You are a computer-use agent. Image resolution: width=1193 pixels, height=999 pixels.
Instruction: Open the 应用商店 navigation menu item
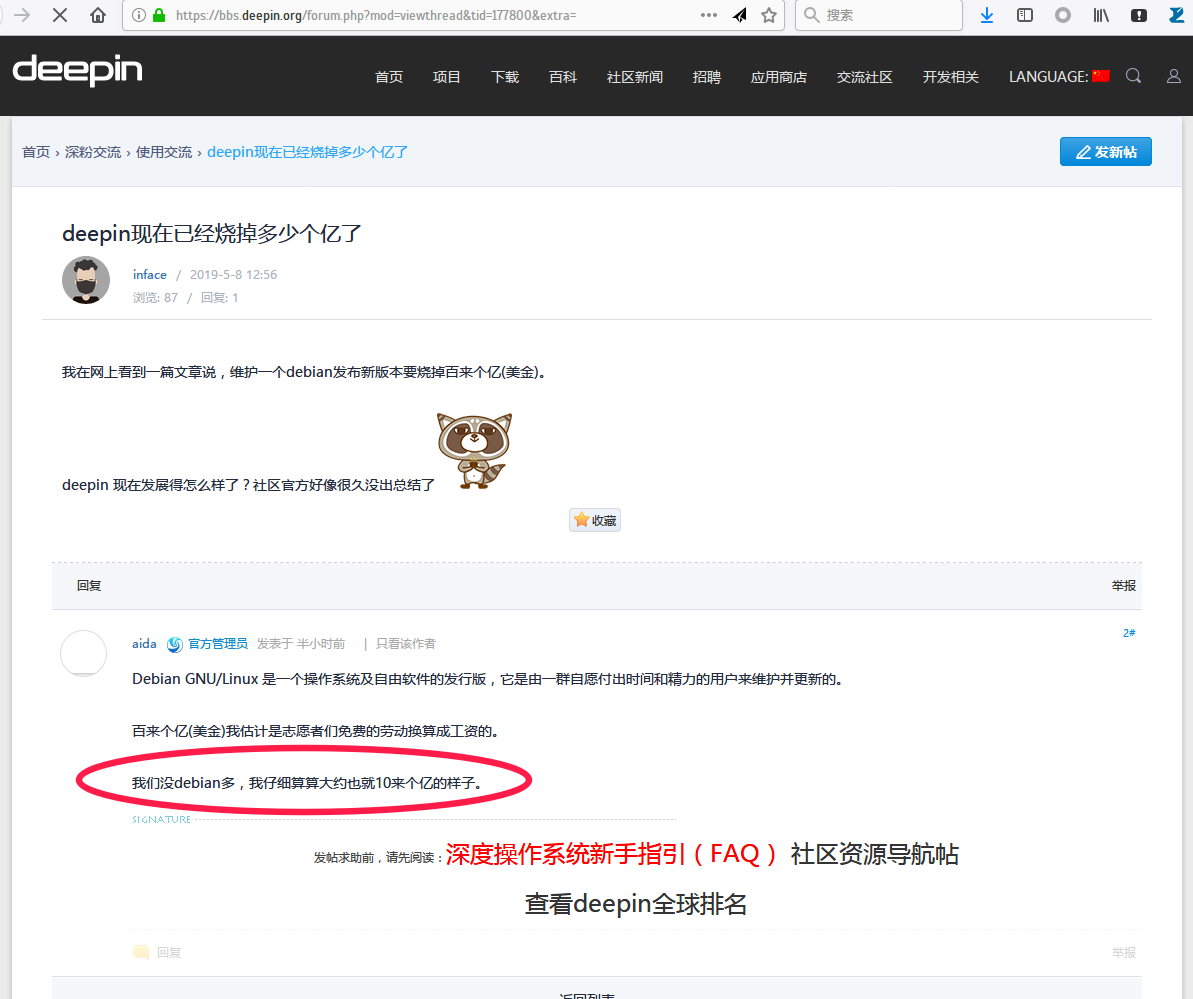point(779,77)
